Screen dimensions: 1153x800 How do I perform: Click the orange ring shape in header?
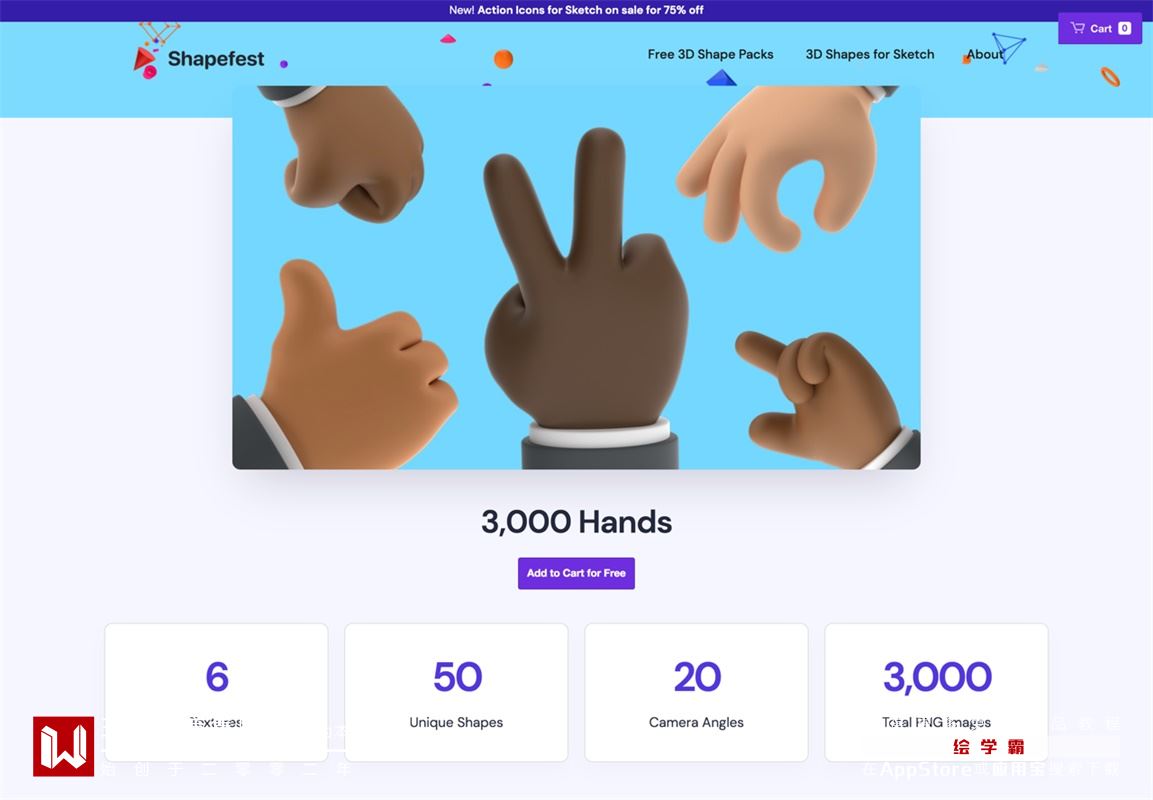pyautogui.click(x=1110, y=76)
